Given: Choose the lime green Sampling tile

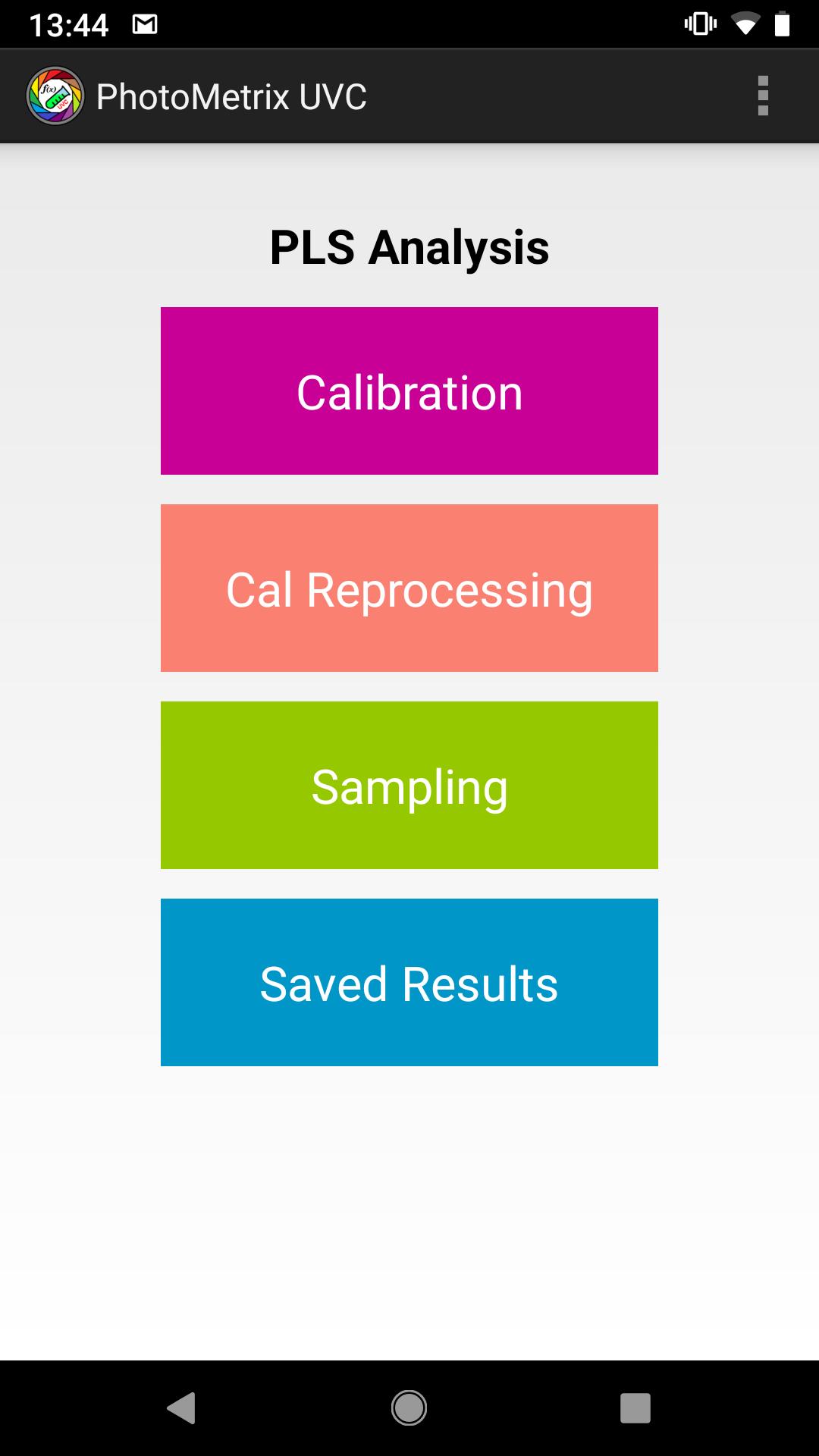Looking at the screenshot, I should (409, 786).
